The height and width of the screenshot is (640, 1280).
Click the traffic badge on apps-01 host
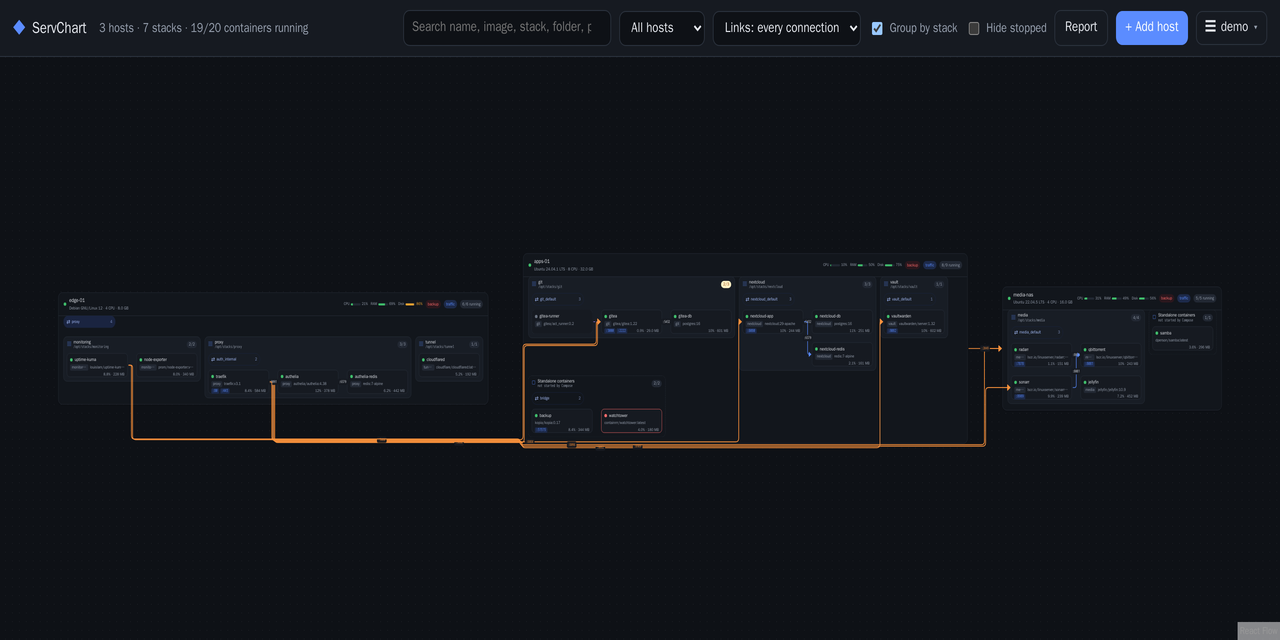pyautogui.click(x=930, y=265)
